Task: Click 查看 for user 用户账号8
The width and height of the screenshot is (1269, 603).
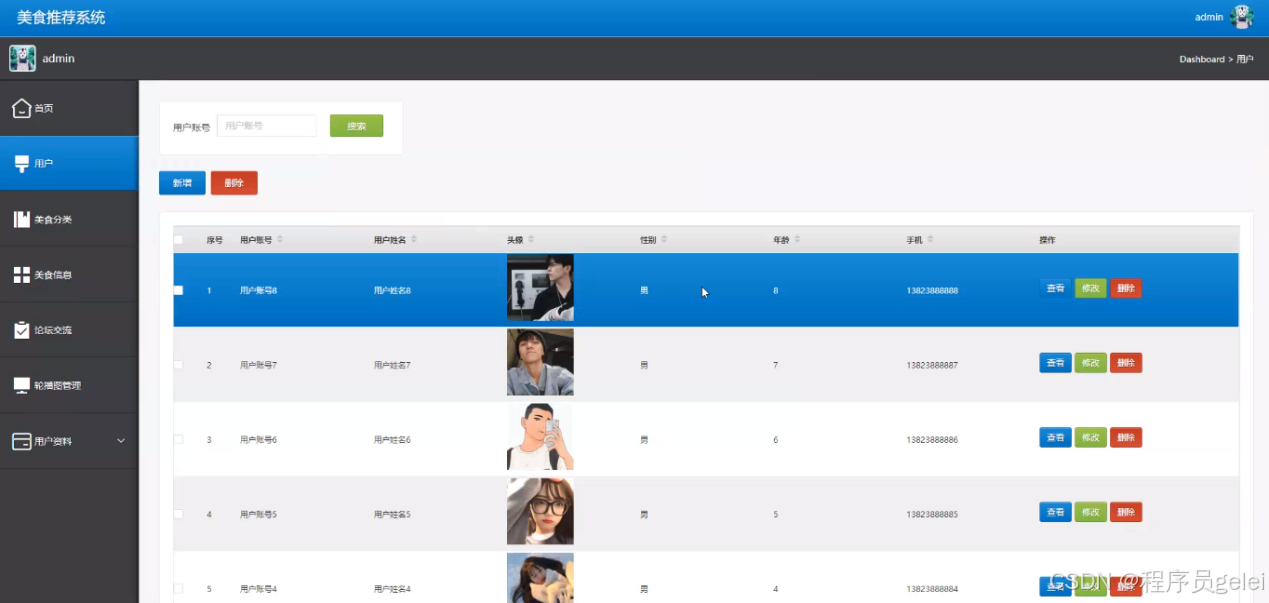Action: coord(1055,288)
